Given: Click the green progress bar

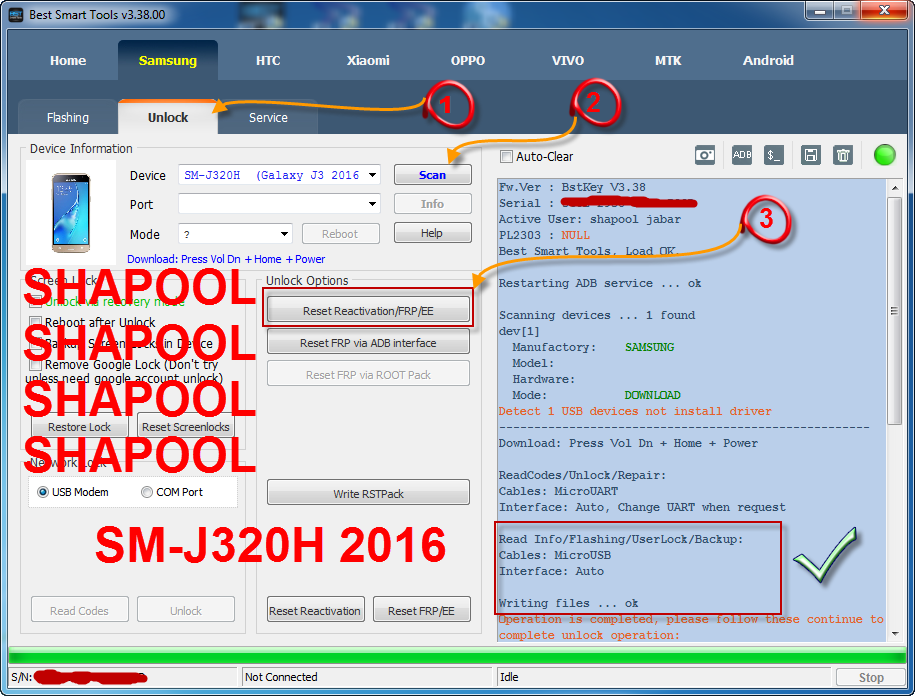Looking at the screenshot, I should point(457,655).
